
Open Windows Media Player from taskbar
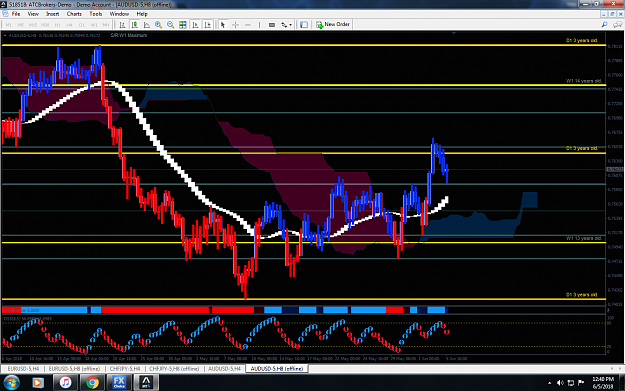click(x=38, y=383)
